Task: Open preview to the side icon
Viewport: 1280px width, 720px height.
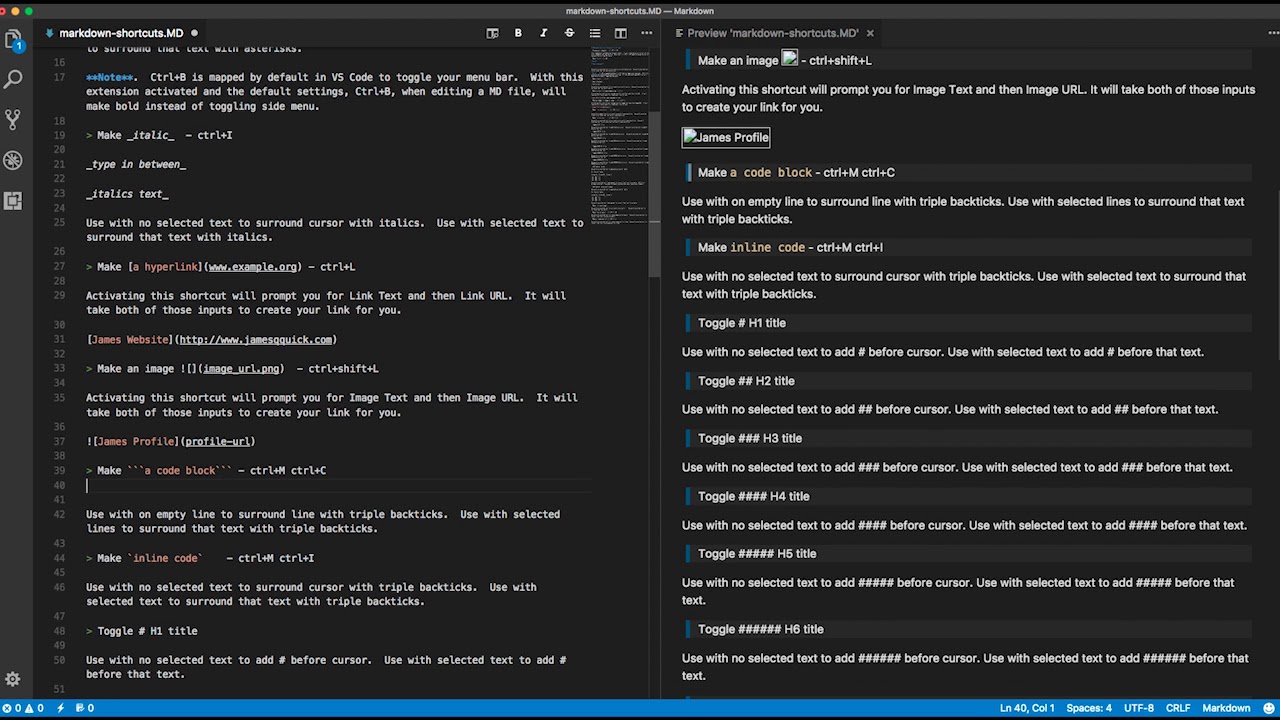Action: [492, 33]
